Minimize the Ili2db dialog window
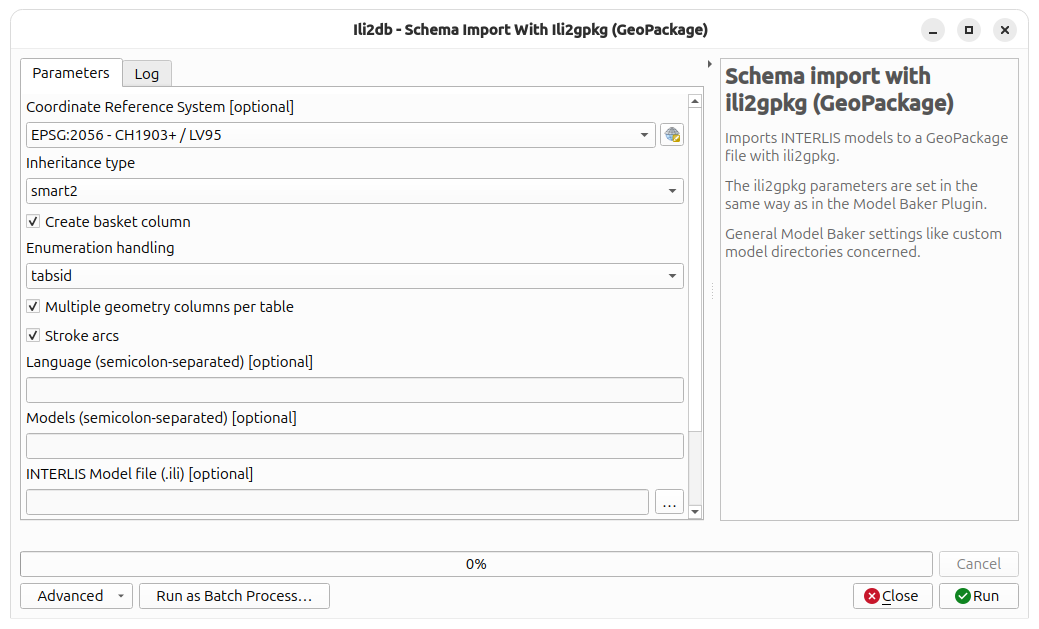 [x=933, y=30]
